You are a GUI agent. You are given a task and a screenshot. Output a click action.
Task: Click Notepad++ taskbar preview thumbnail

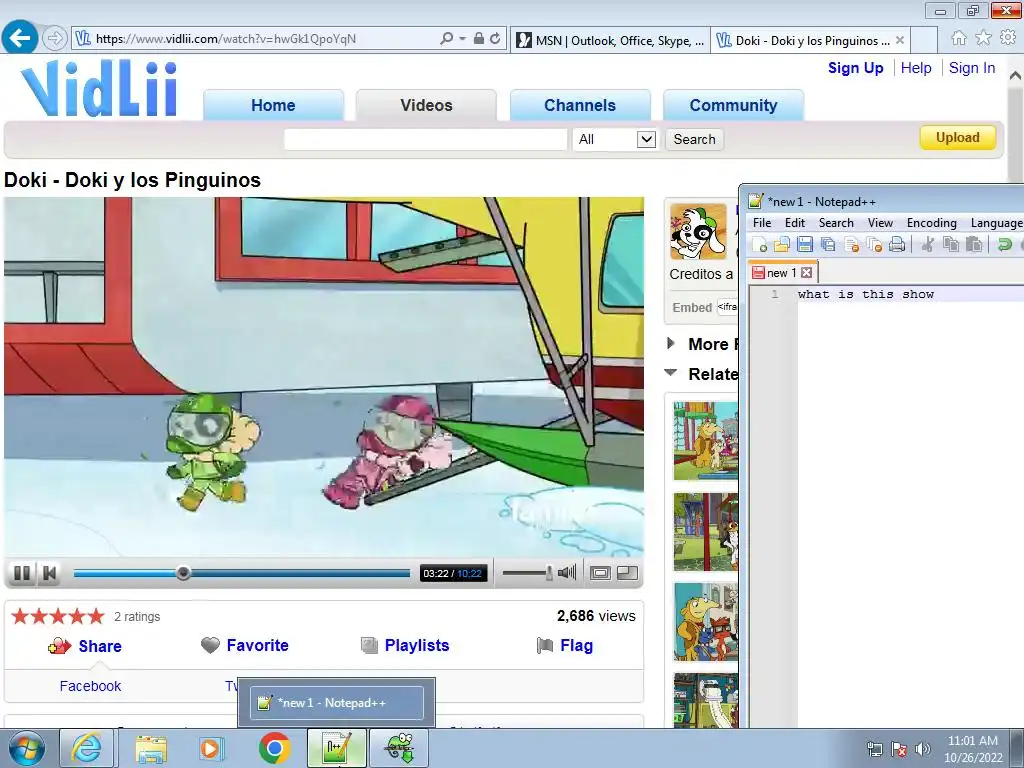336,703
